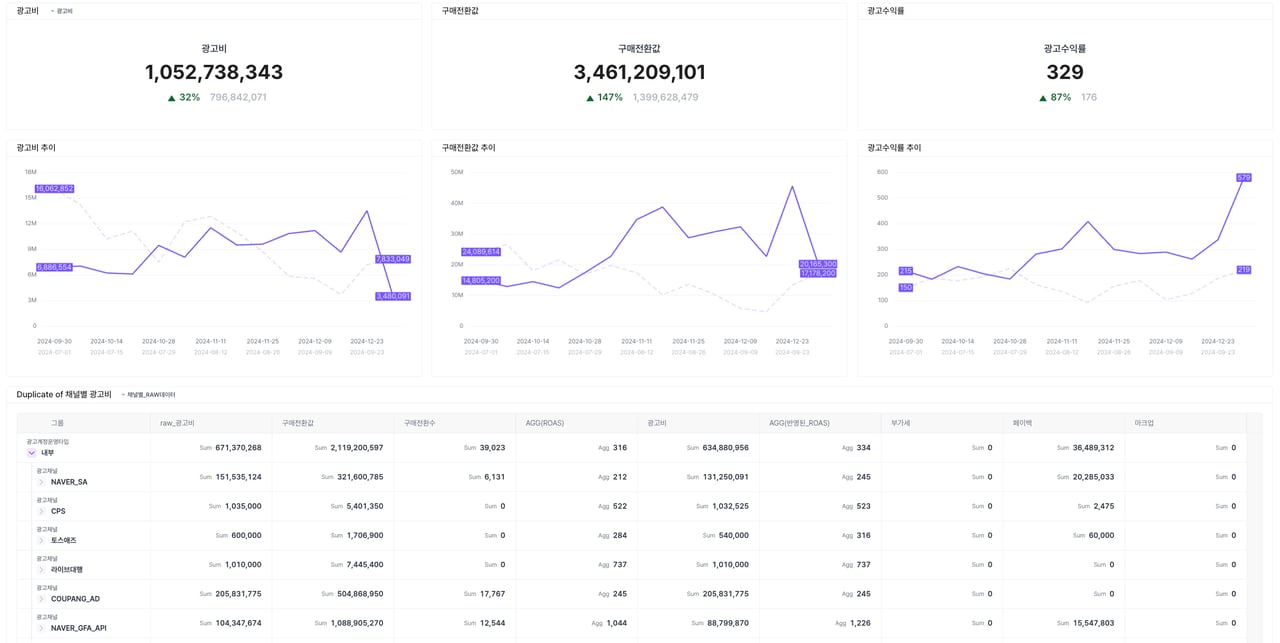Screen dimensions: 1280x643
Task: Expand the NAVER_SA channel row
Action: [41, 482]
